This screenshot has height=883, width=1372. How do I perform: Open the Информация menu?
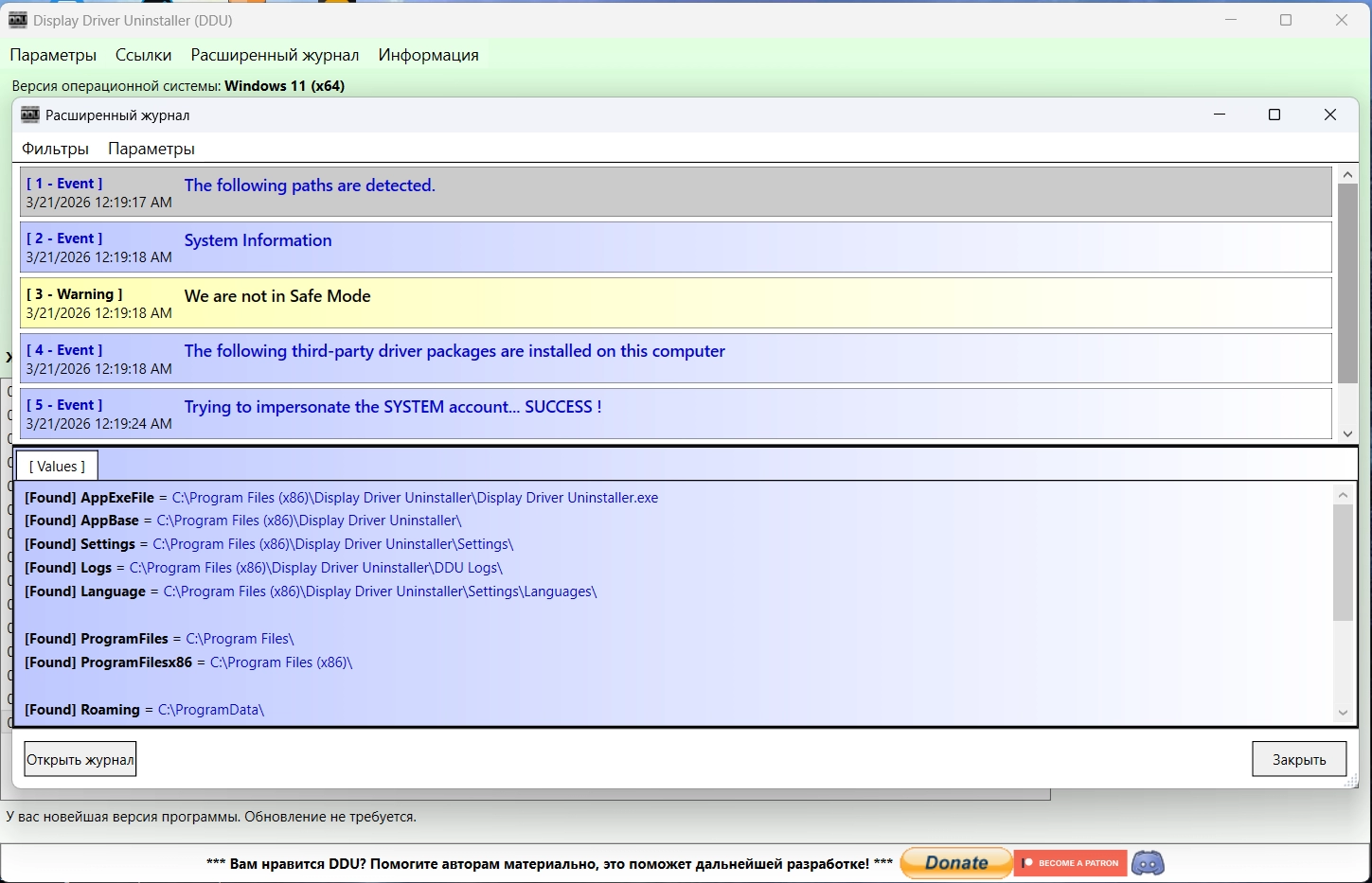click(428, 55)
